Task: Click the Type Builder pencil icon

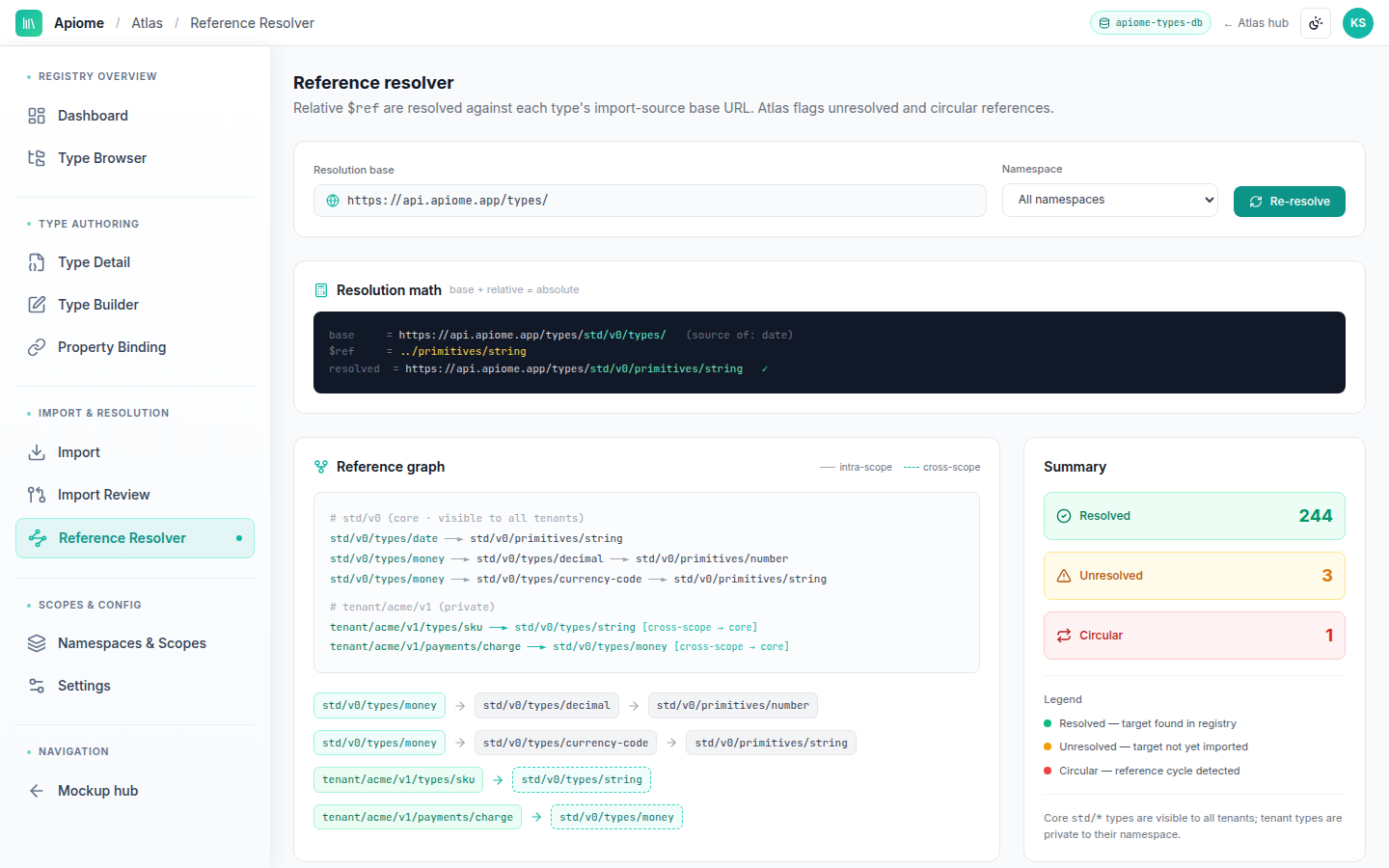Action: click(x=37, y=305)
